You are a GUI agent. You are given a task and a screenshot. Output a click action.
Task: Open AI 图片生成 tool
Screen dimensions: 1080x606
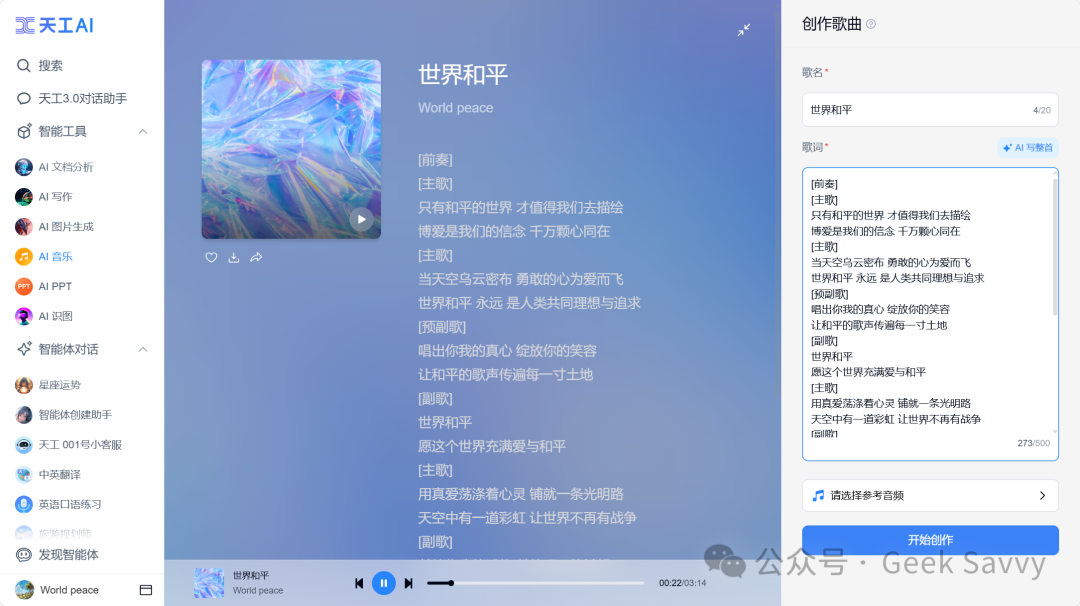[54, 227]
